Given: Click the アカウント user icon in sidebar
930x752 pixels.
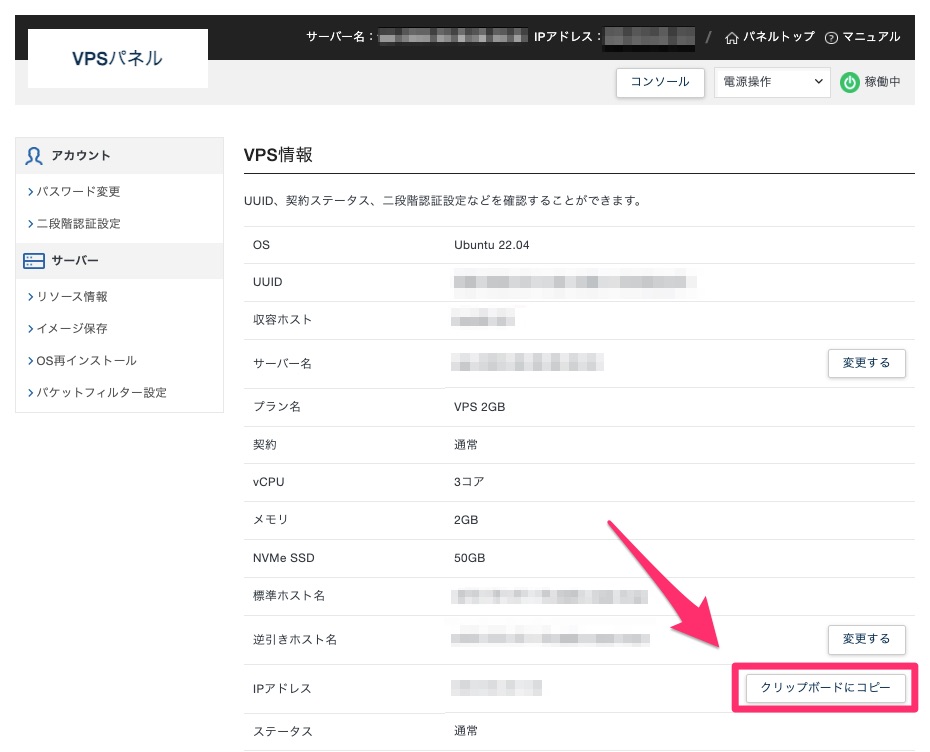Looking at the screenshot, I should pos(35,156).
